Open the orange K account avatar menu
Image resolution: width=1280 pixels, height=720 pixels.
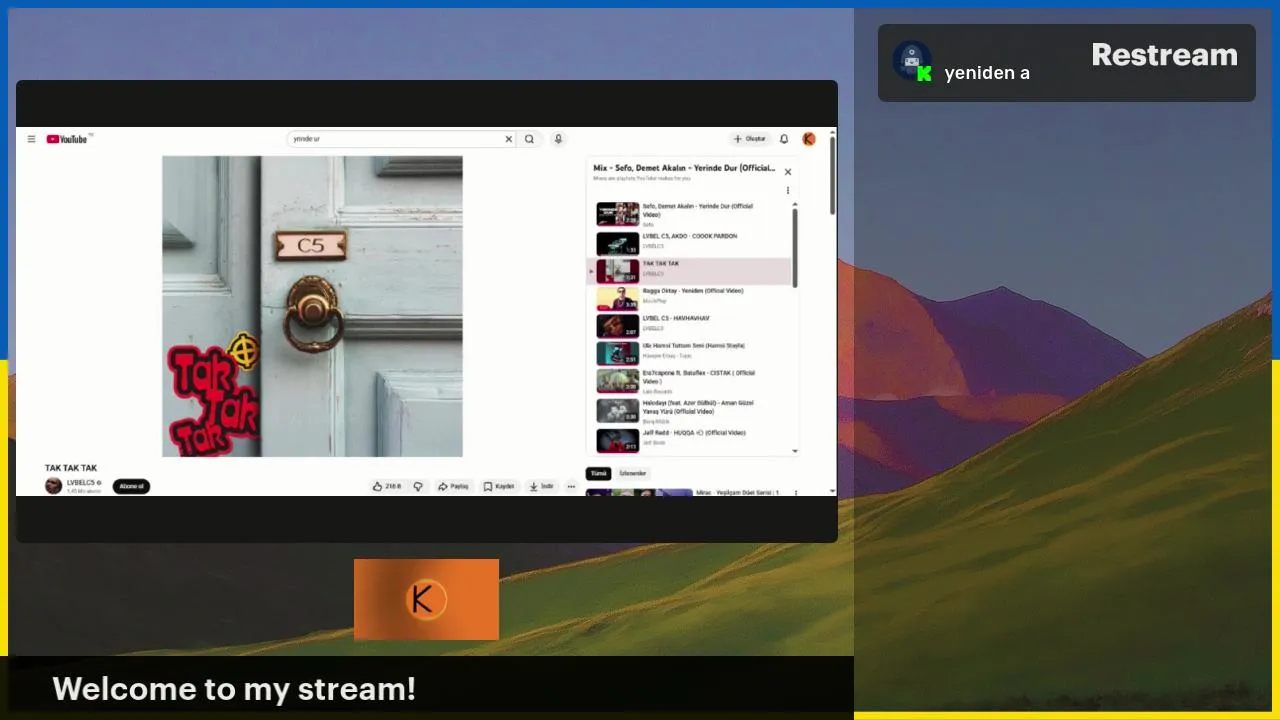pyautogui.click(x=809, y=139)
